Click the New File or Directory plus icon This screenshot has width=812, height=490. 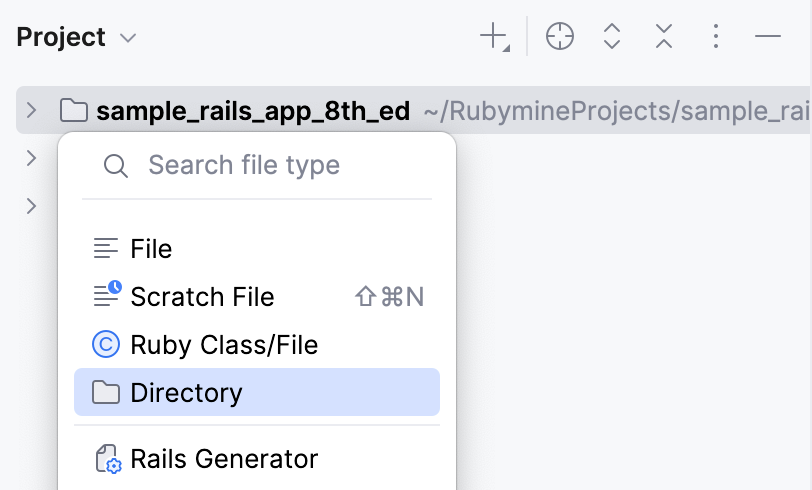[x=494, y=38]
